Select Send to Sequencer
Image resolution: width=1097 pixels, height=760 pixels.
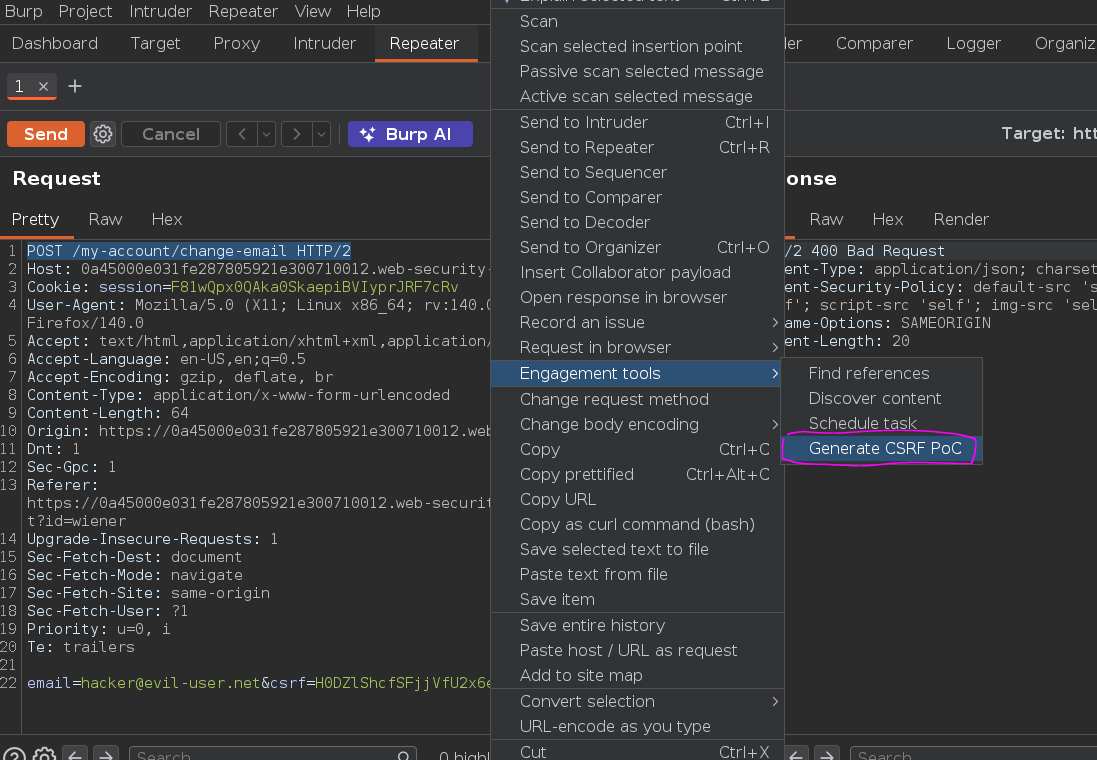(x=637, y=173)
